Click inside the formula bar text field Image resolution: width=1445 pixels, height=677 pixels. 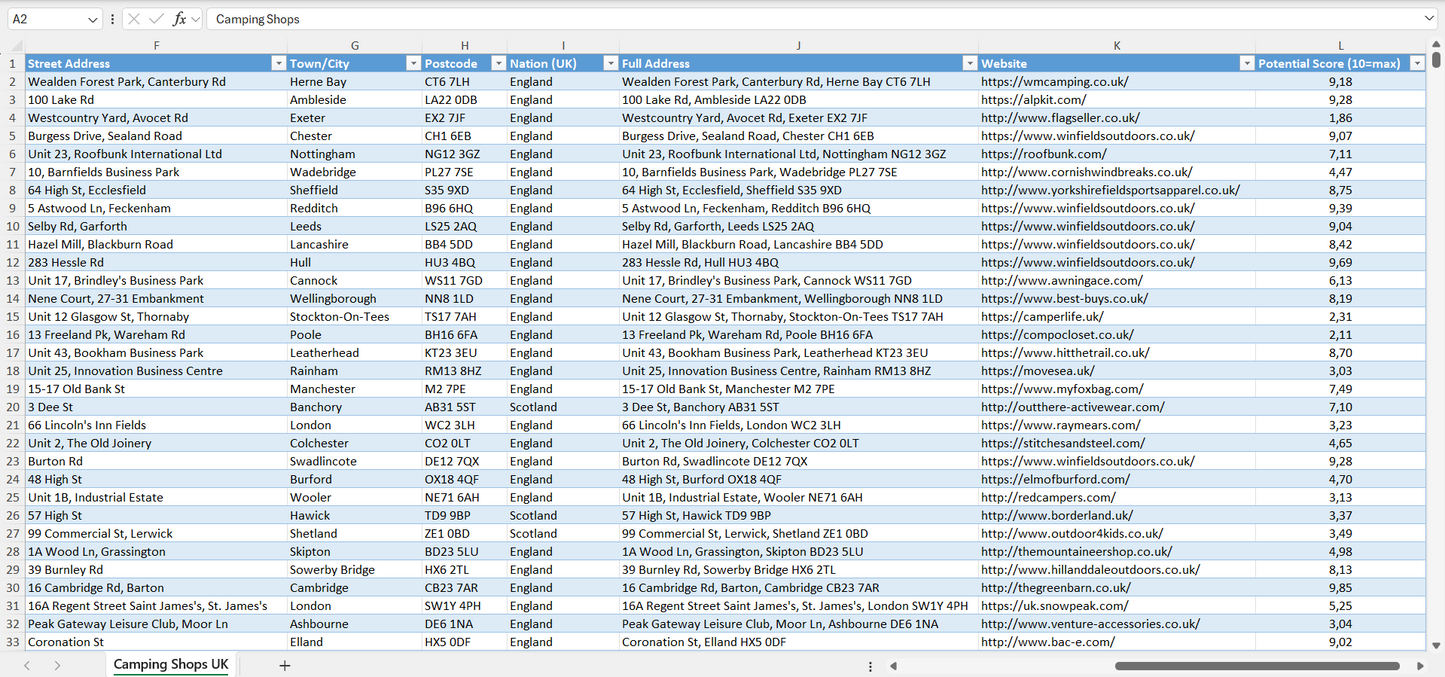[800, 19]
